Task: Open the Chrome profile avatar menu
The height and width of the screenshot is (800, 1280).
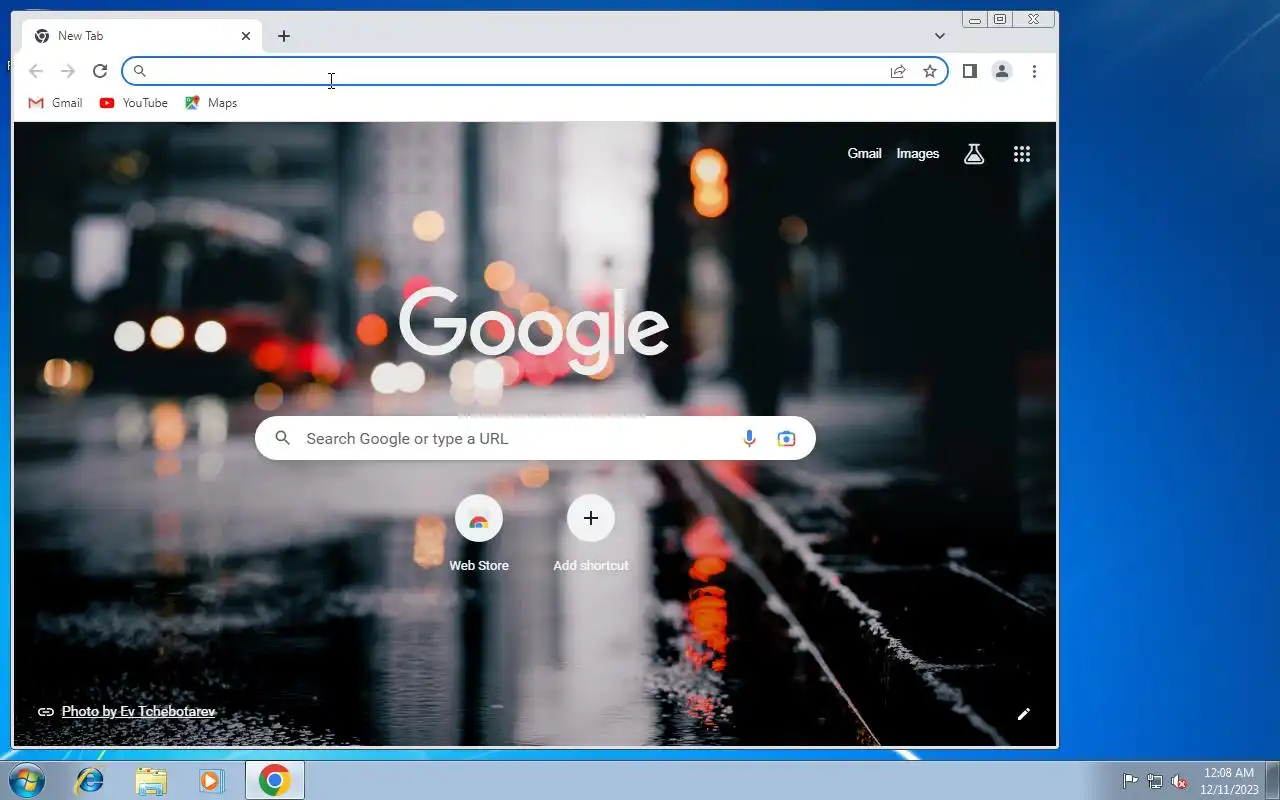Action: (x=1001, y=71)
